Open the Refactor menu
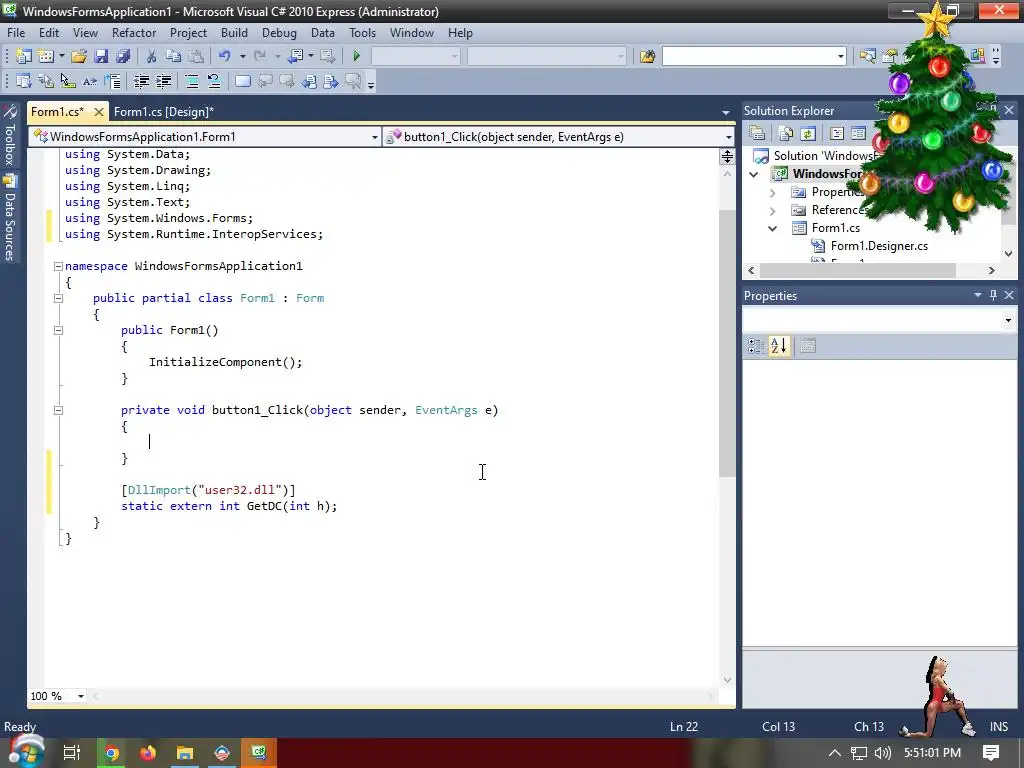 pyautogui.click(x=133, y=33)
